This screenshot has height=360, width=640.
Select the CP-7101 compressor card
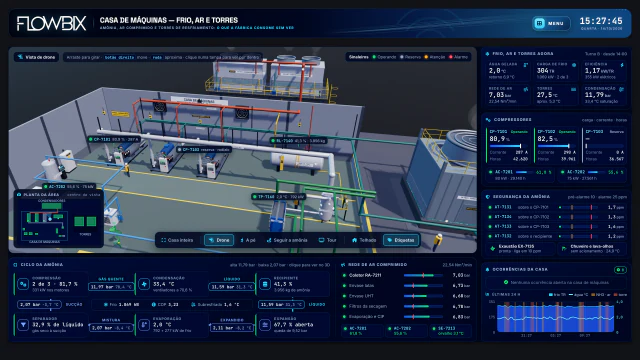[x=508, y=145]
